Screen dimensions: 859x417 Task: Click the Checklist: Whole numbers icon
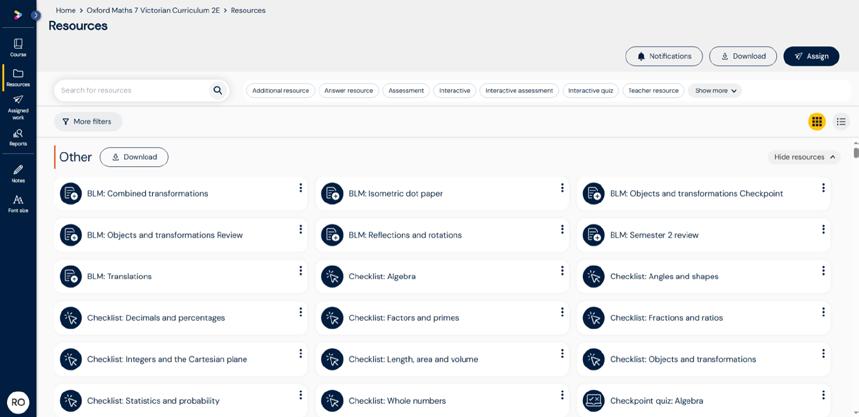pos(332,401)
